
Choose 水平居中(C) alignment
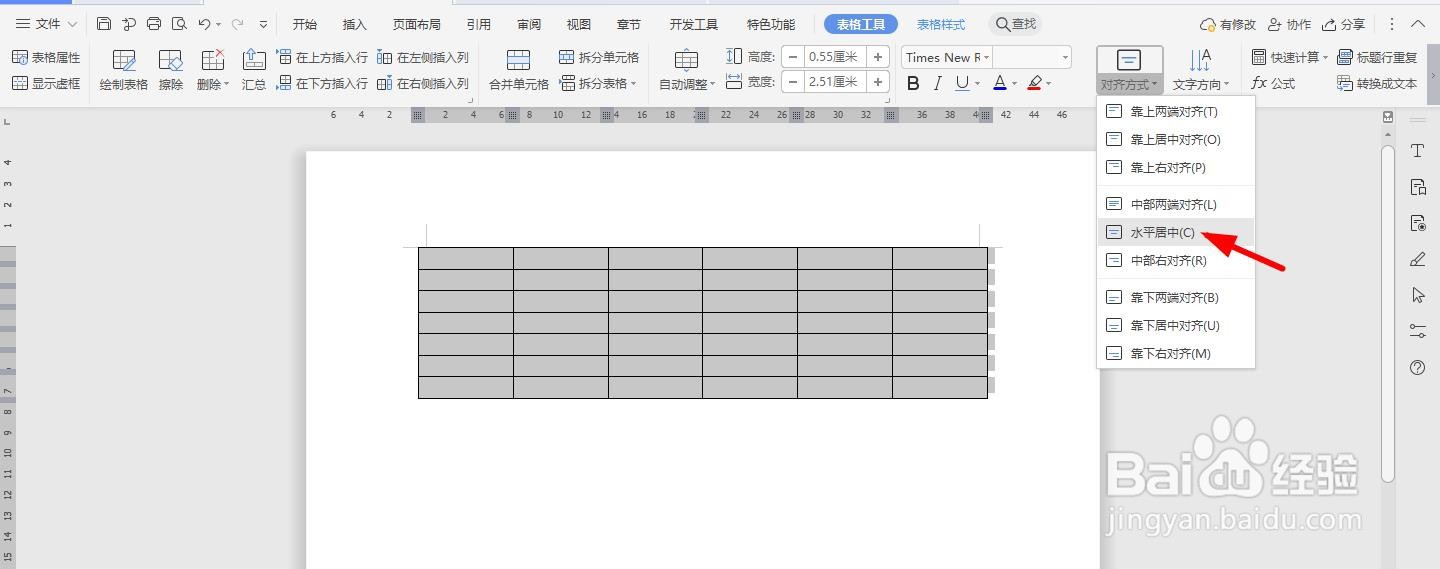(1176, 232)
